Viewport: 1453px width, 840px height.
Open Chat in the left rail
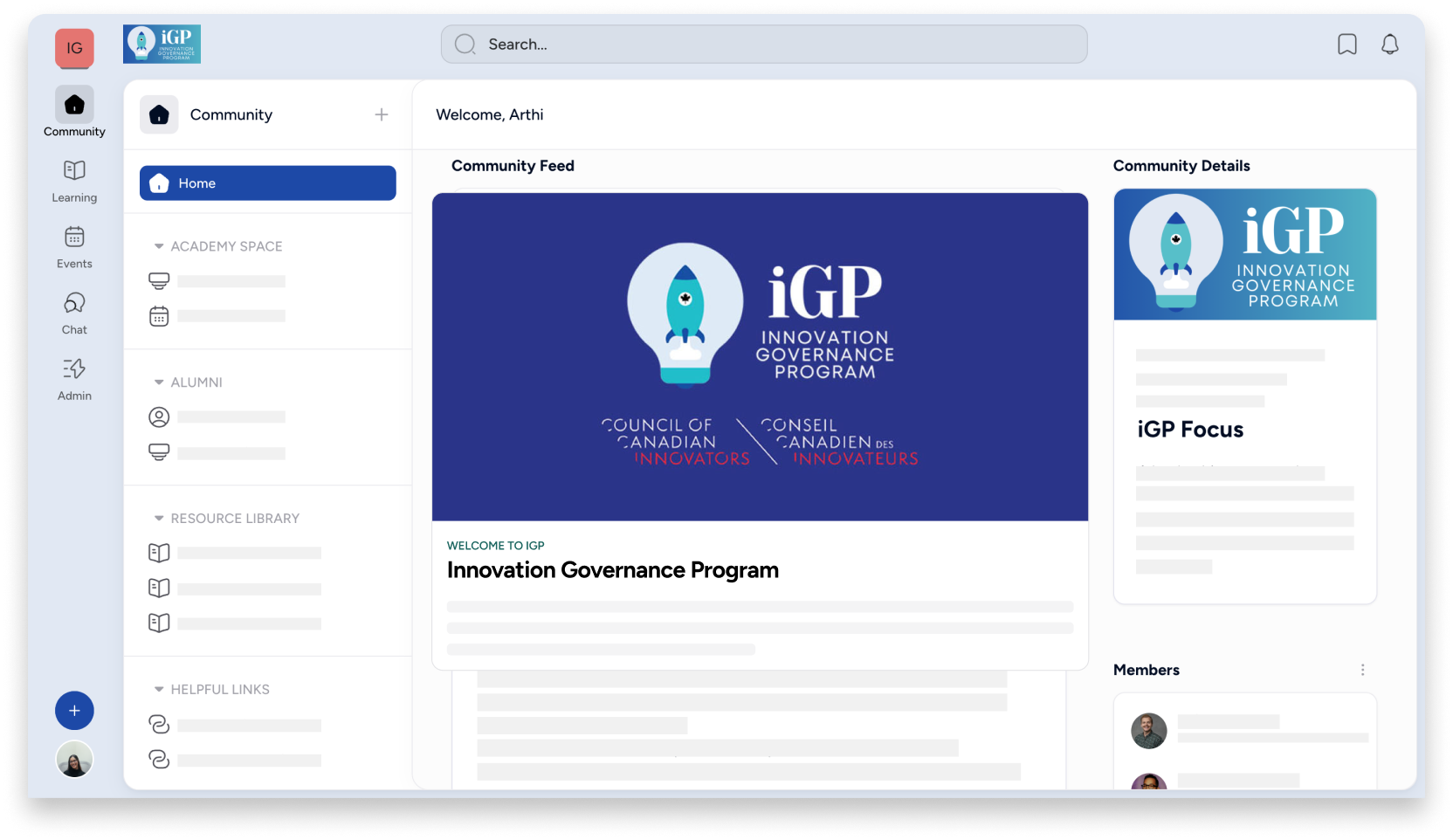(74, 314)
